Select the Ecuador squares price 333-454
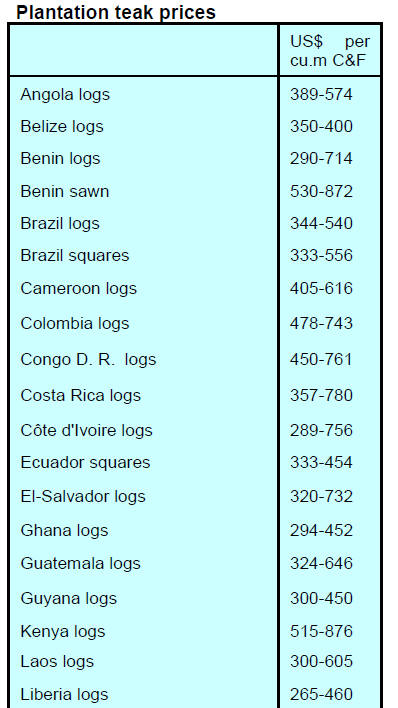 [x=321, y=463]
